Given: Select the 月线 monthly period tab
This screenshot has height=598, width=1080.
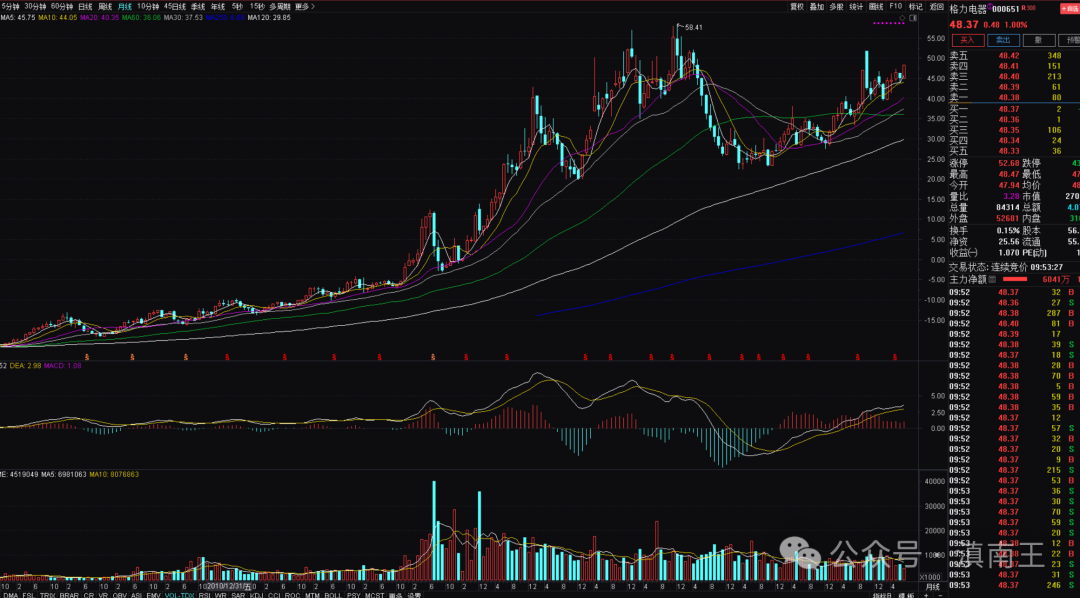Looking at the screenshot, I should 125,6.
